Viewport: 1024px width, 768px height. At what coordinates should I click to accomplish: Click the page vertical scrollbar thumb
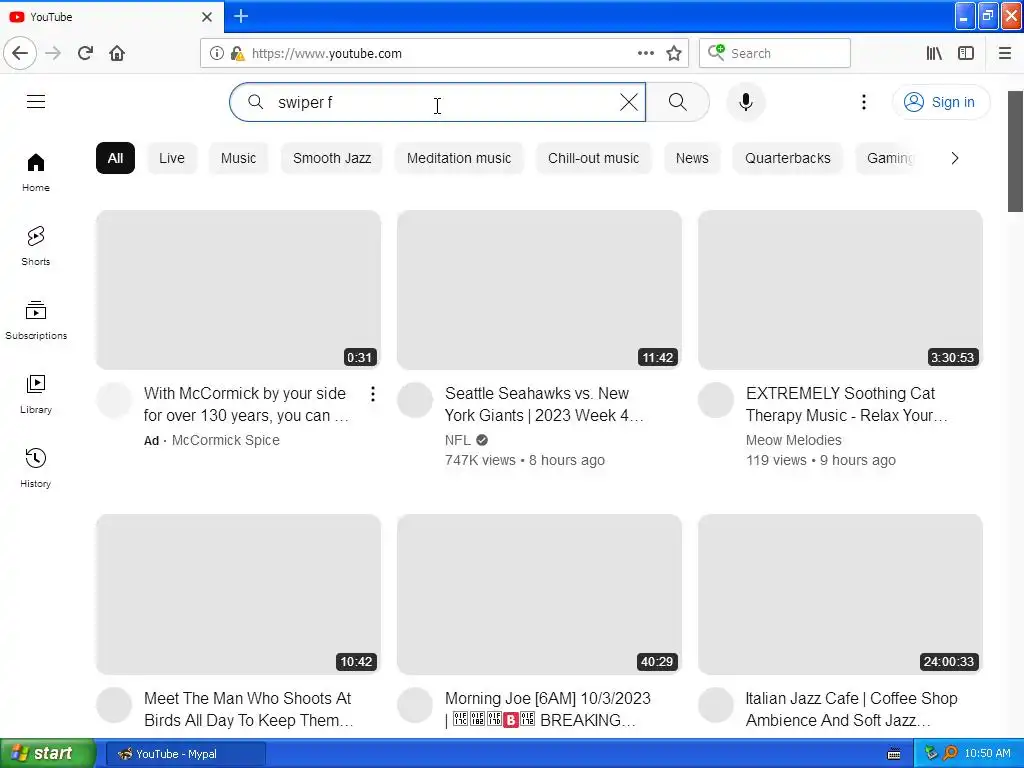(x=1016, y=152)
